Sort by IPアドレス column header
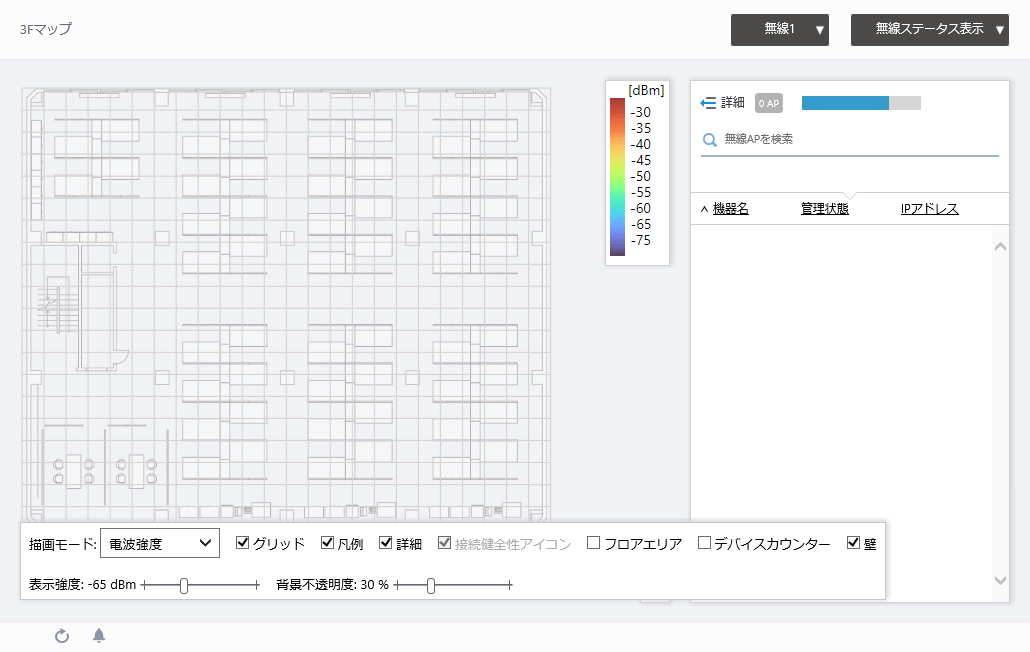This screenshot has width=1030, height=652. pos(929,209)
